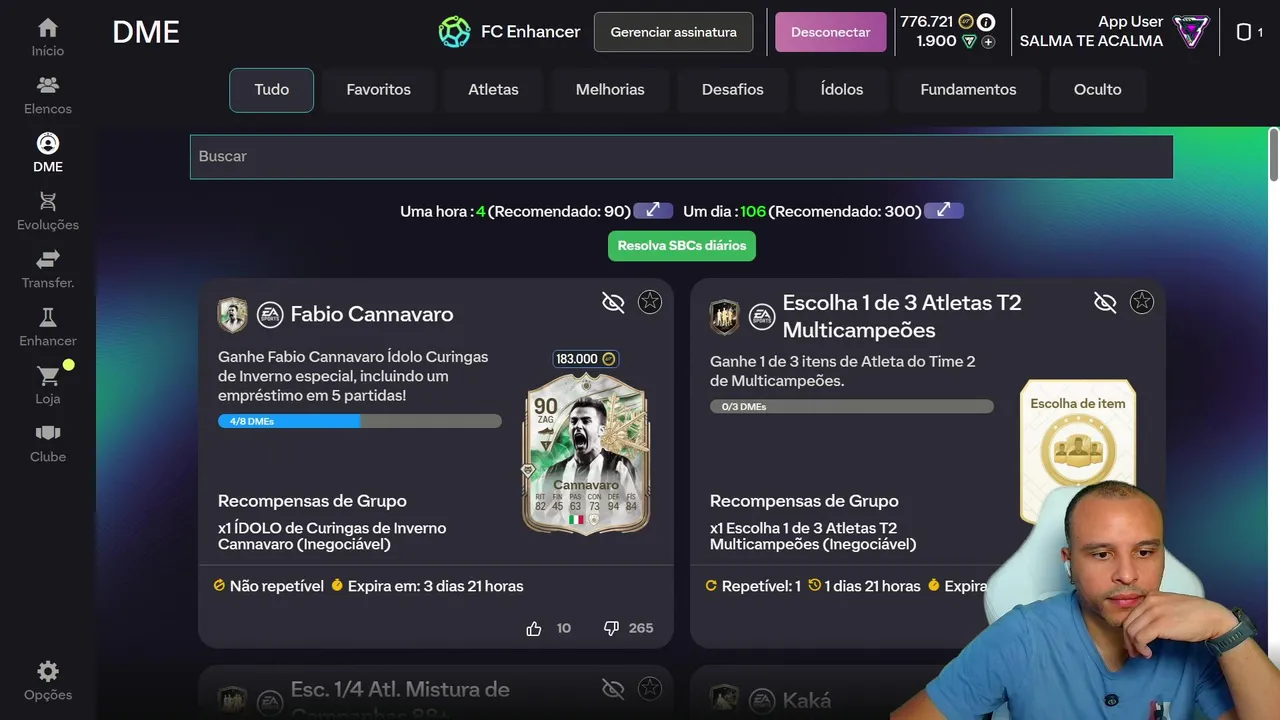Screen dimensions: 1280x720
Task: Open the Transfer. arrows icon in sidebar
Action: click(x=47, y=260)
